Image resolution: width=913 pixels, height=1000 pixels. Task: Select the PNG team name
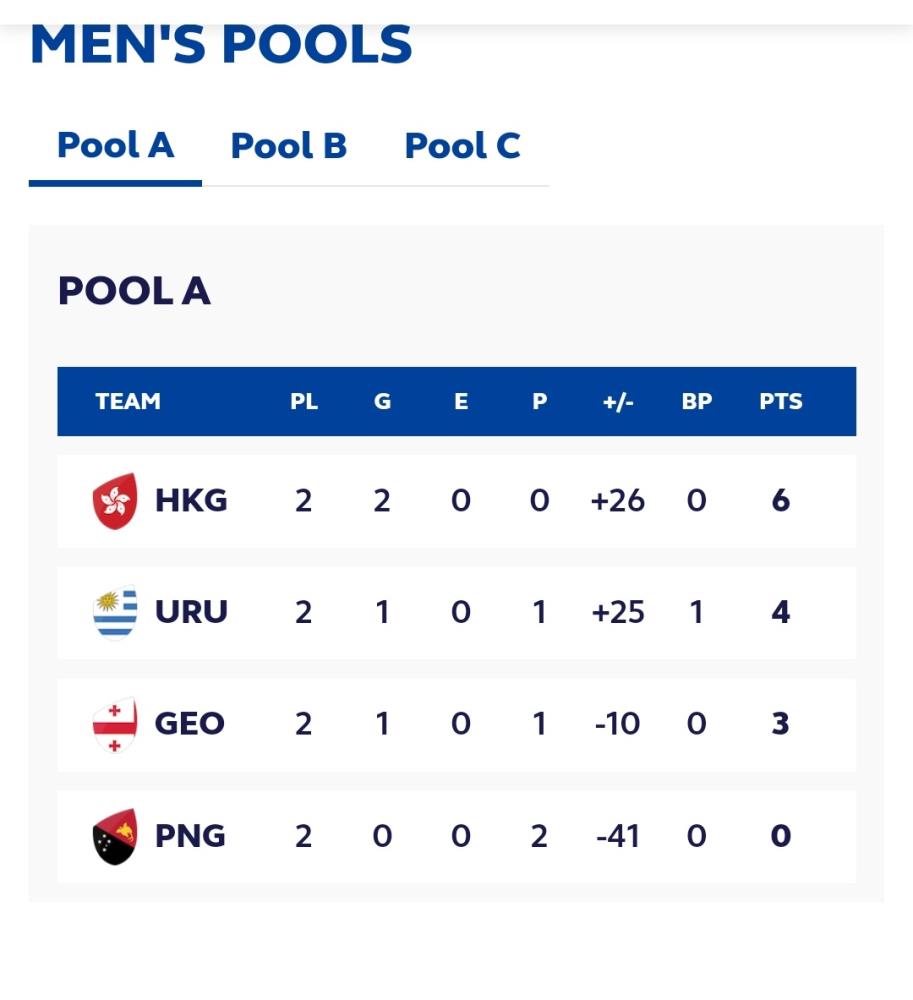click(190, 835)
